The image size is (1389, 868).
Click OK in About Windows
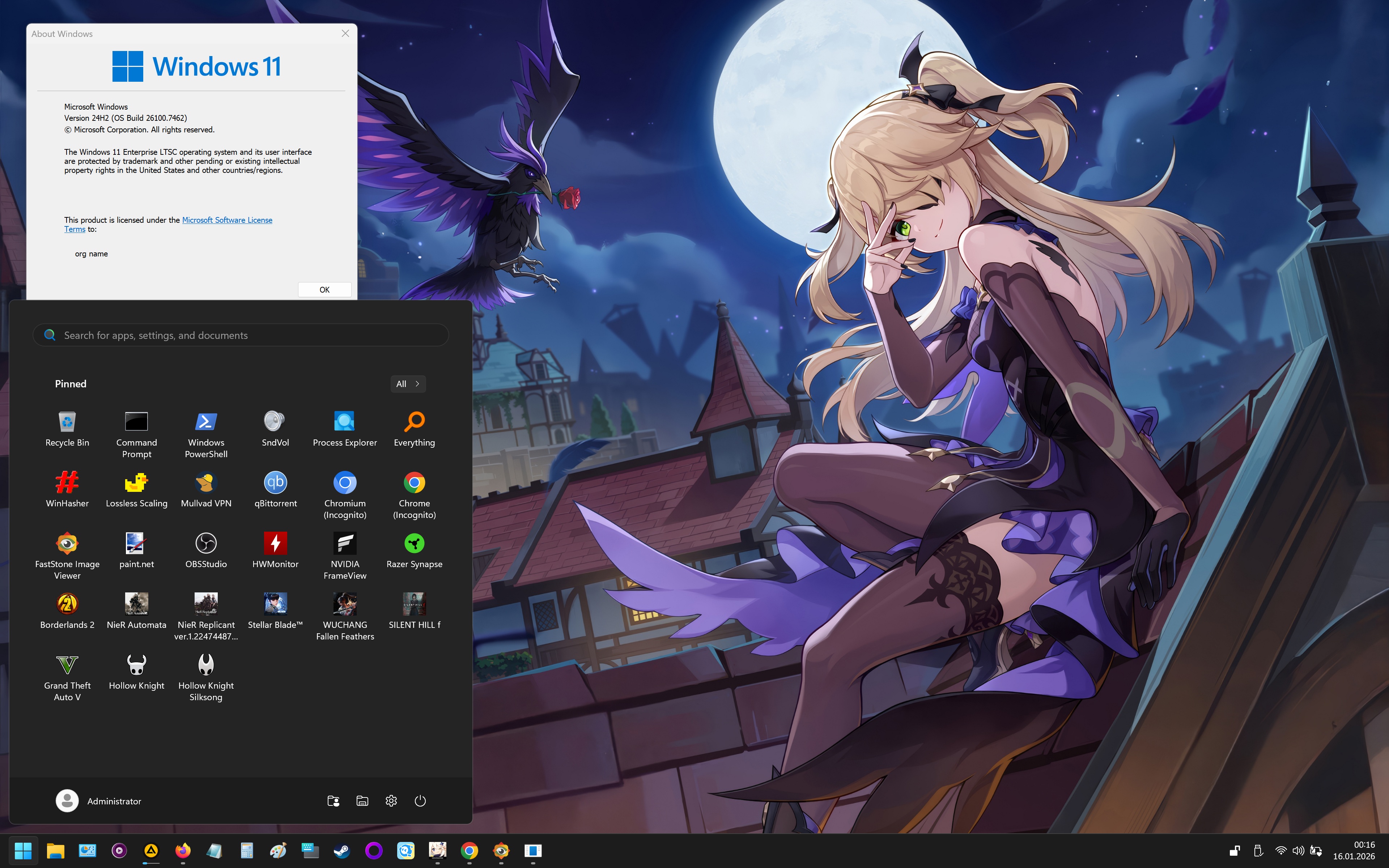coord(324,290)
